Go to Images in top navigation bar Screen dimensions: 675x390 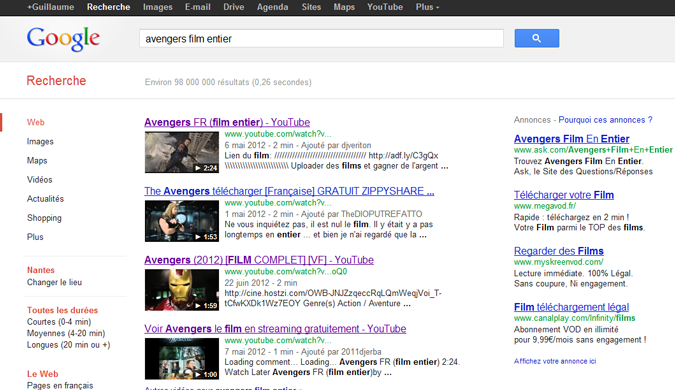click(158, 7)
